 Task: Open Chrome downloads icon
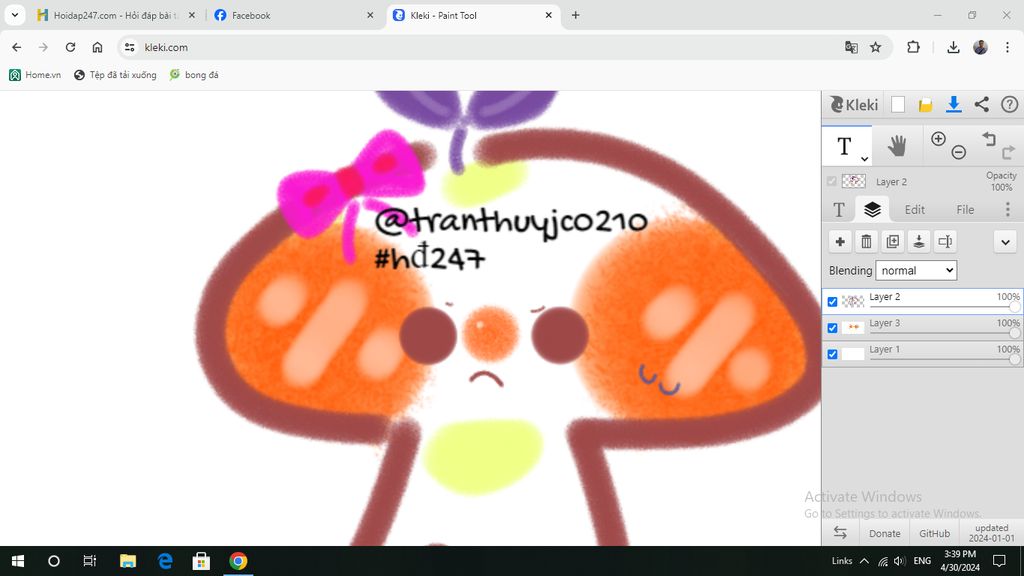[953, 47]
